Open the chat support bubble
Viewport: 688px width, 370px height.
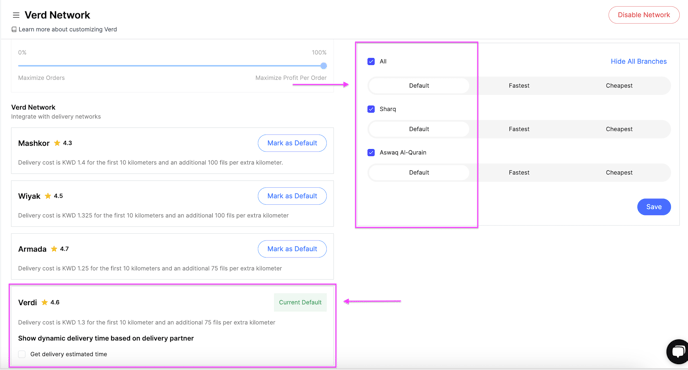677,351
